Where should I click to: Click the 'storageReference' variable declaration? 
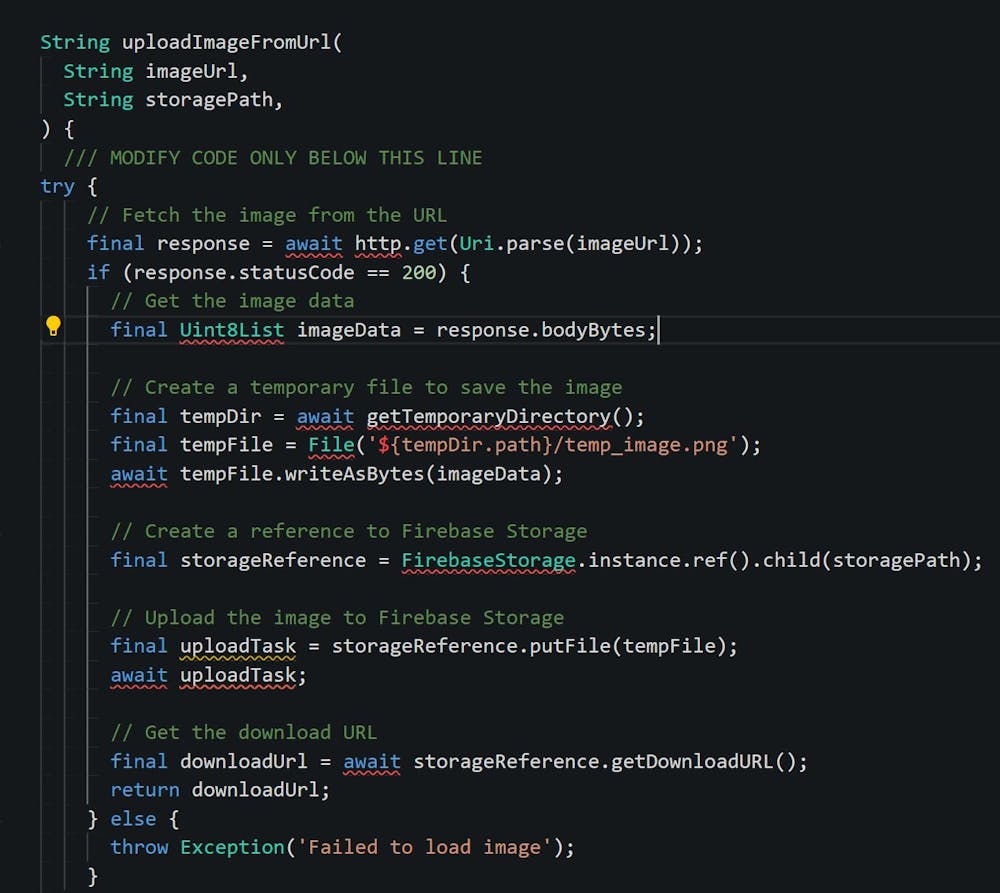[x=273, y=560]
